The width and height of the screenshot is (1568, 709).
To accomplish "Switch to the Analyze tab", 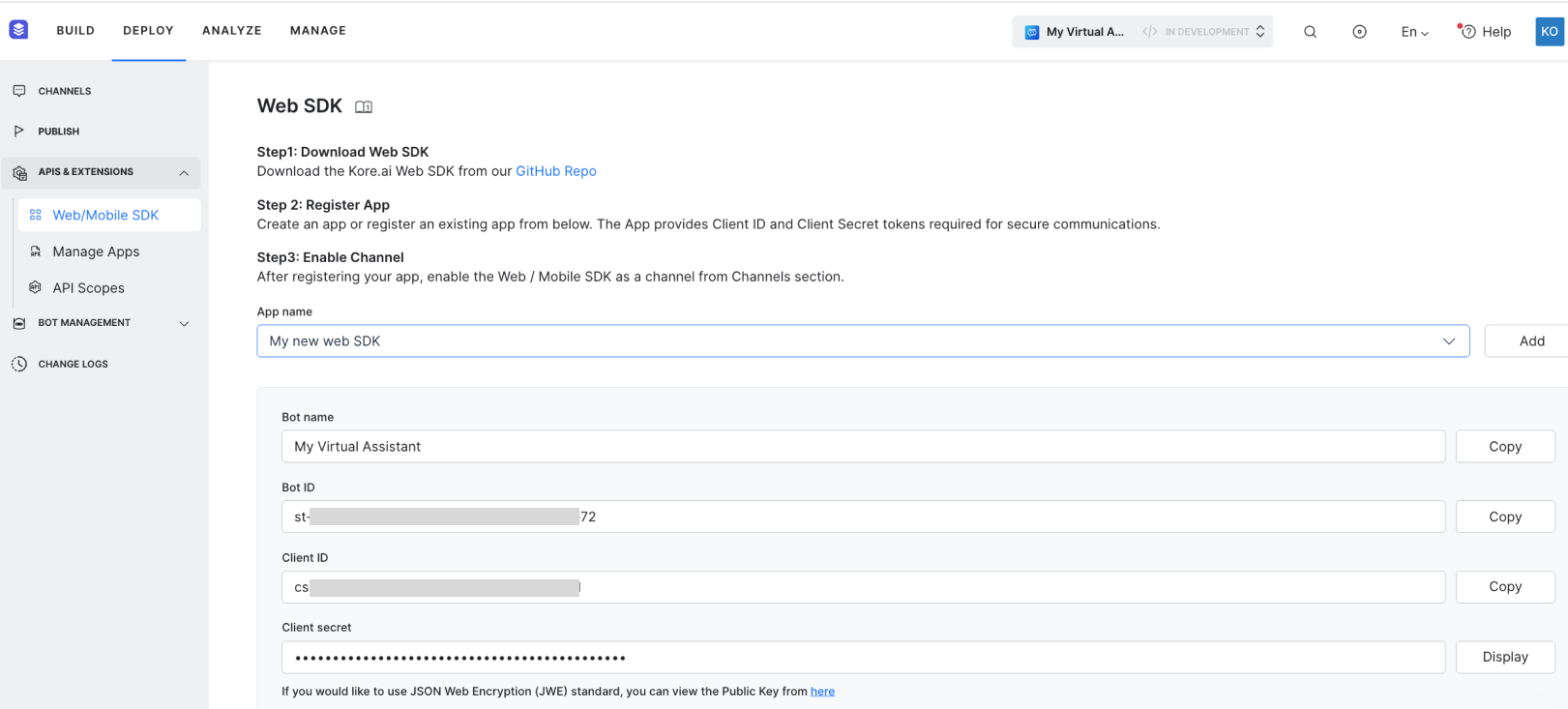I will (232, 31).
